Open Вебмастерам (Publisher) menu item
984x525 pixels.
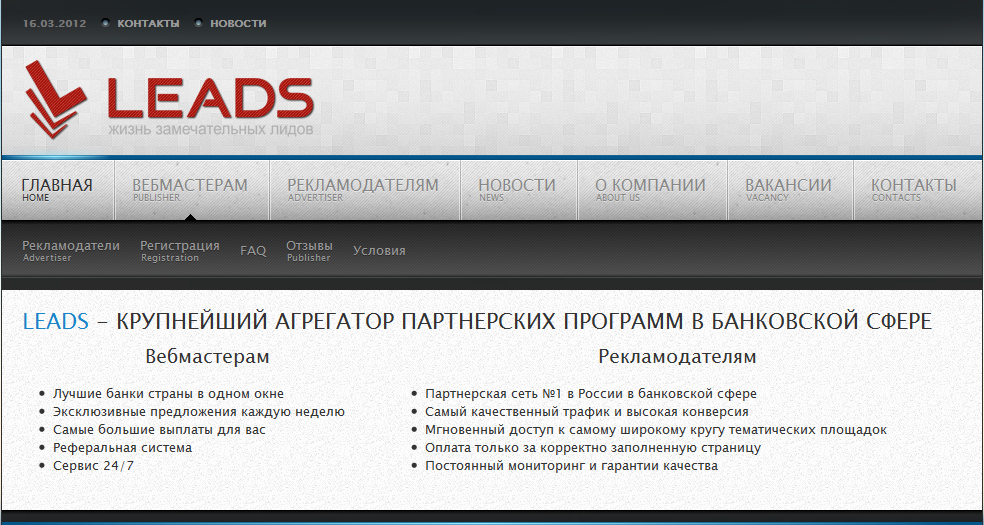[x=190, y=190]
